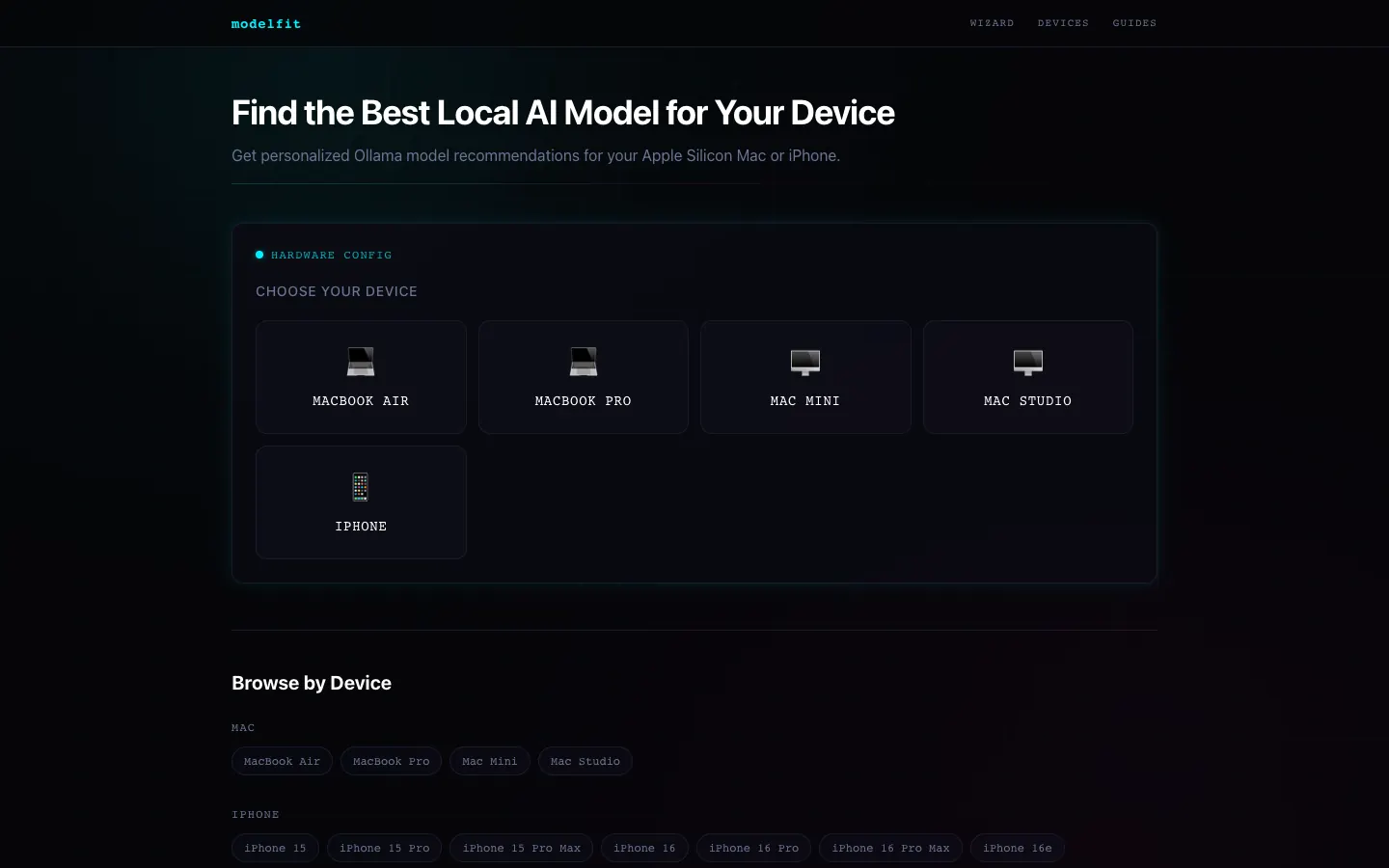
Task: Open the iPhone 15 chip
Action: click(x=275, y=848)
